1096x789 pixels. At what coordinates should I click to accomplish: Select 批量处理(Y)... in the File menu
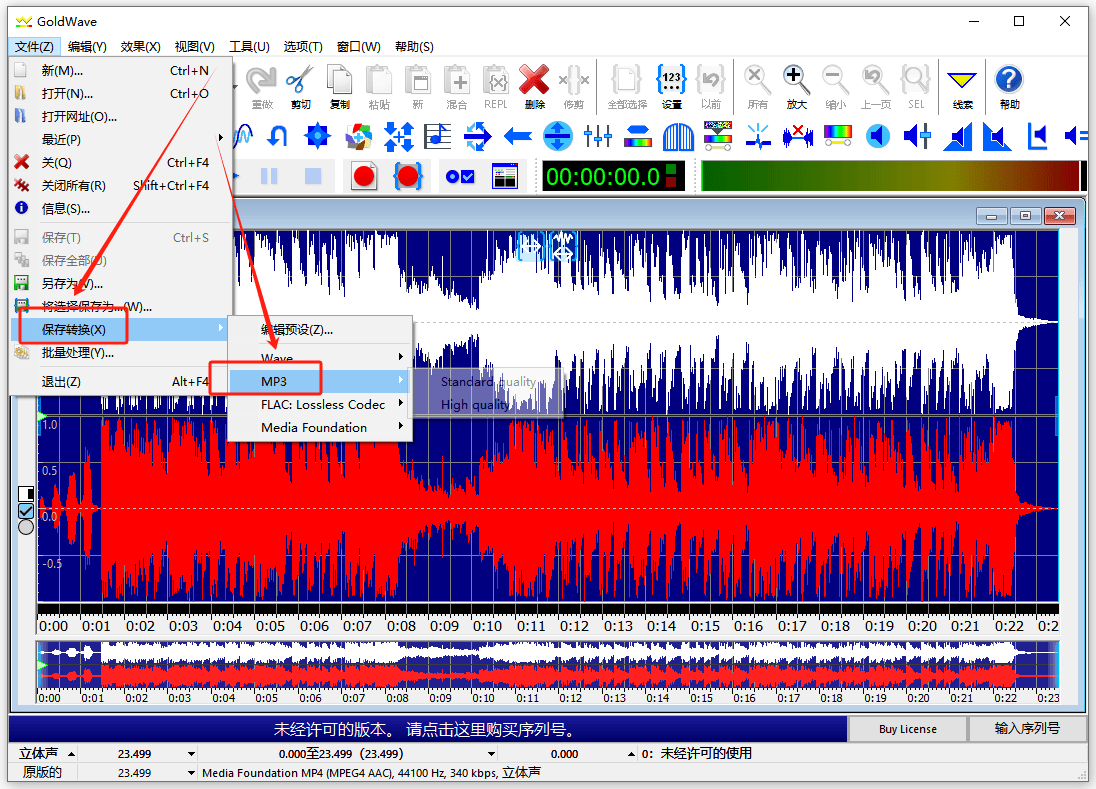(78, 353)
